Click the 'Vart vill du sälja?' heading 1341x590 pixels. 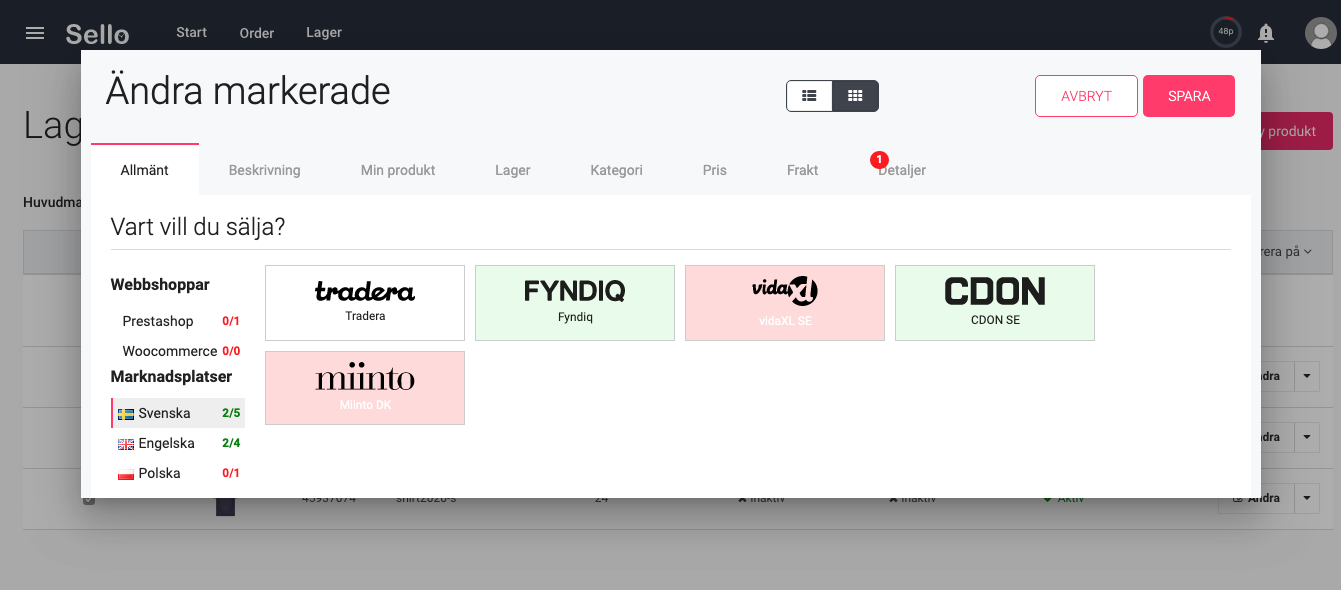pyautogui.click(x=198, y=227)
